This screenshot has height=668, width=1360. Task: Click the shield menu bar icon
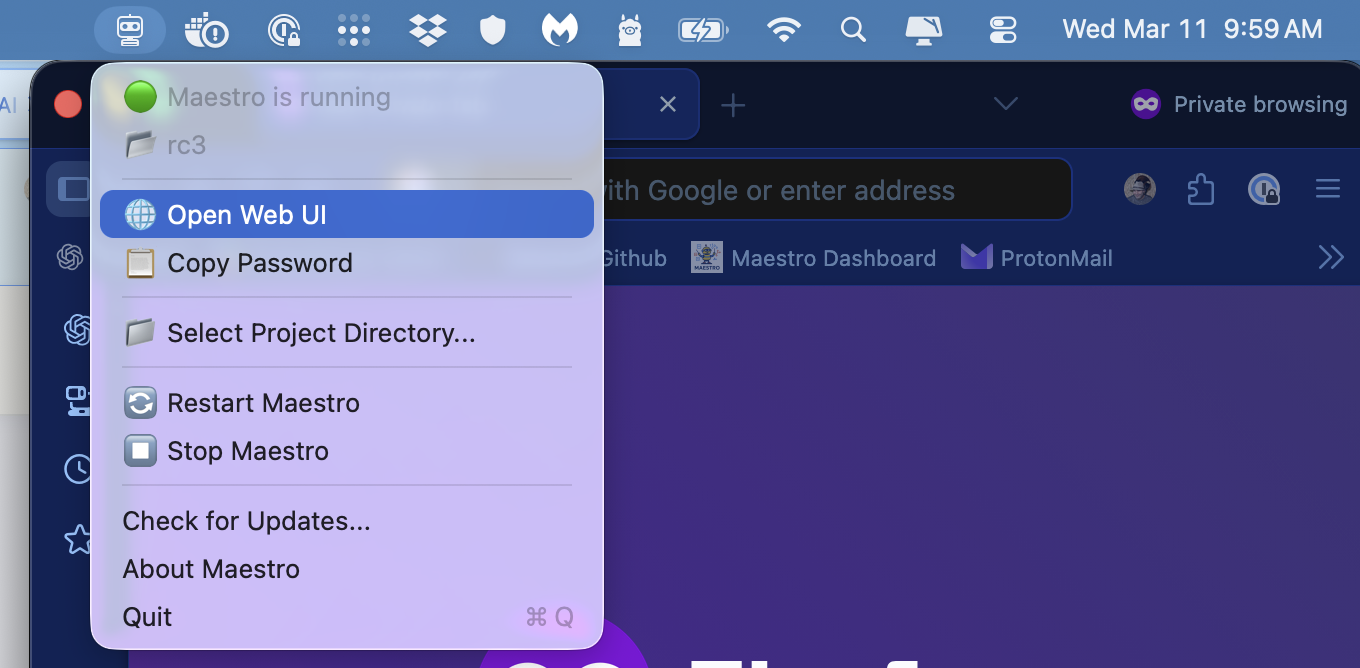pyautogui.click(x=493, y=30)
